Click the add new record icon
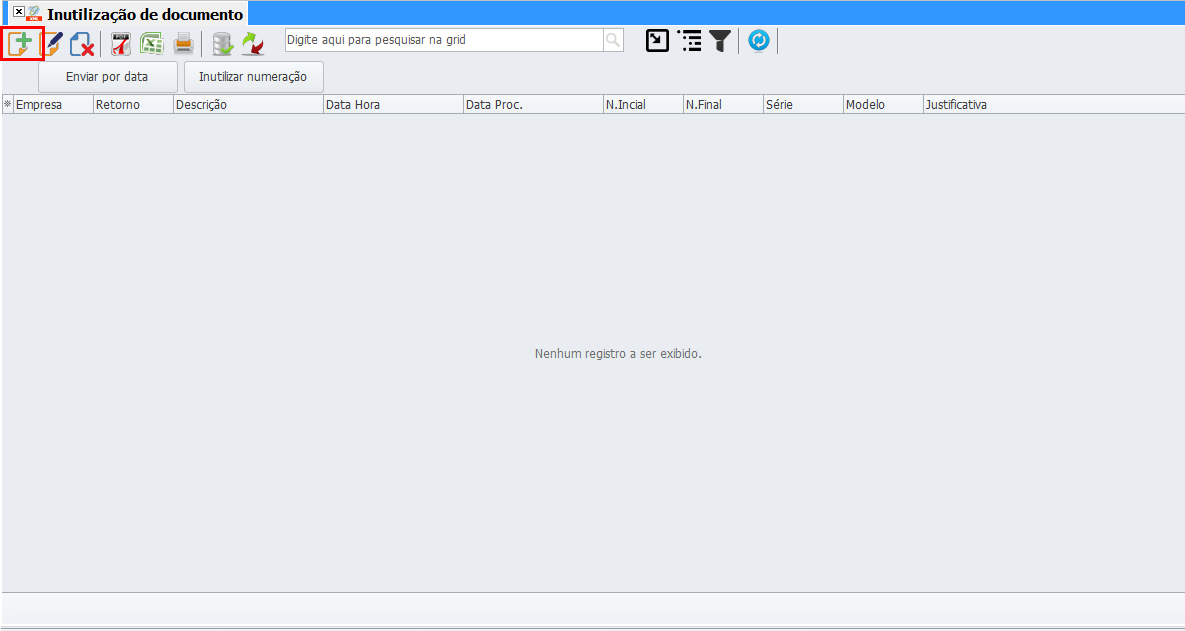The height and width of the screenshot is (631, 1185). pyautogui.click(x=21, y=43)
